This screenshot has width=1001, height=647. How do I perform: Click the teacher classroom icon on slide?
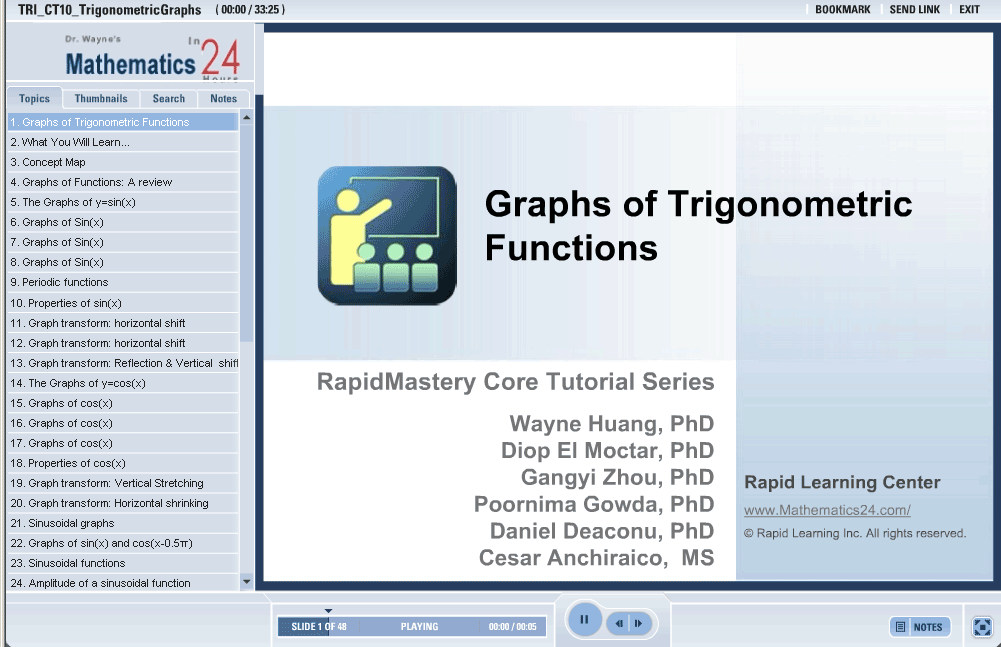coord(387,235)
